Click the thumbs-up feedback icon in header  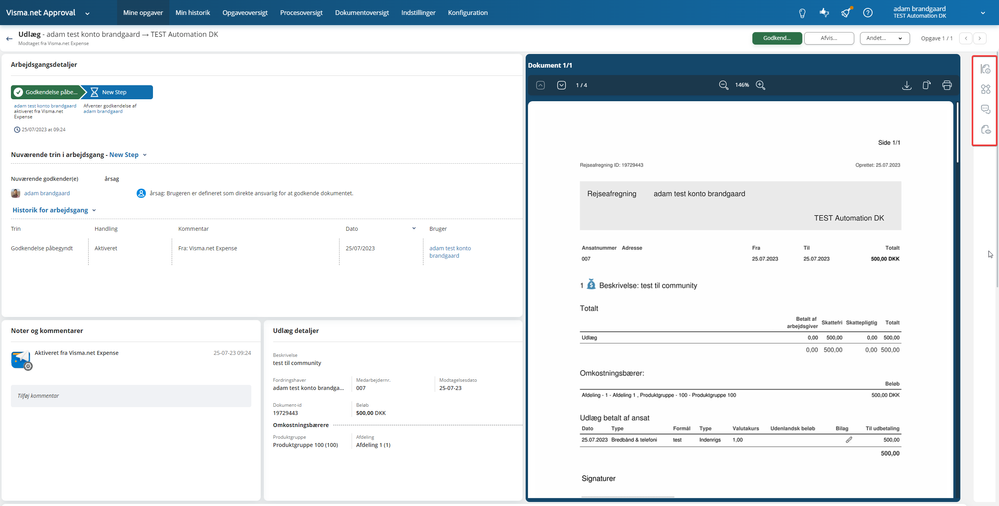point(824,13)
